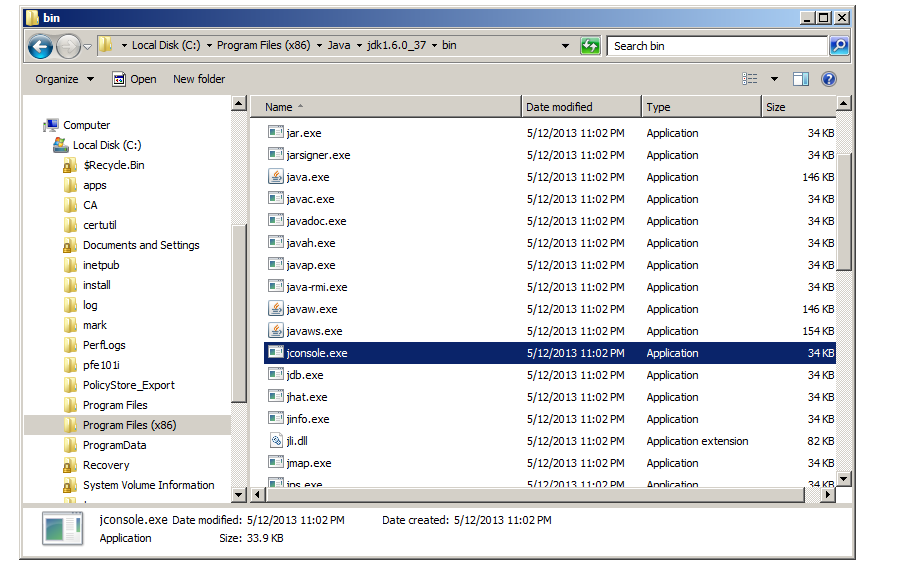Select the jinfo.exe file icon

click(x=276, y=418)
